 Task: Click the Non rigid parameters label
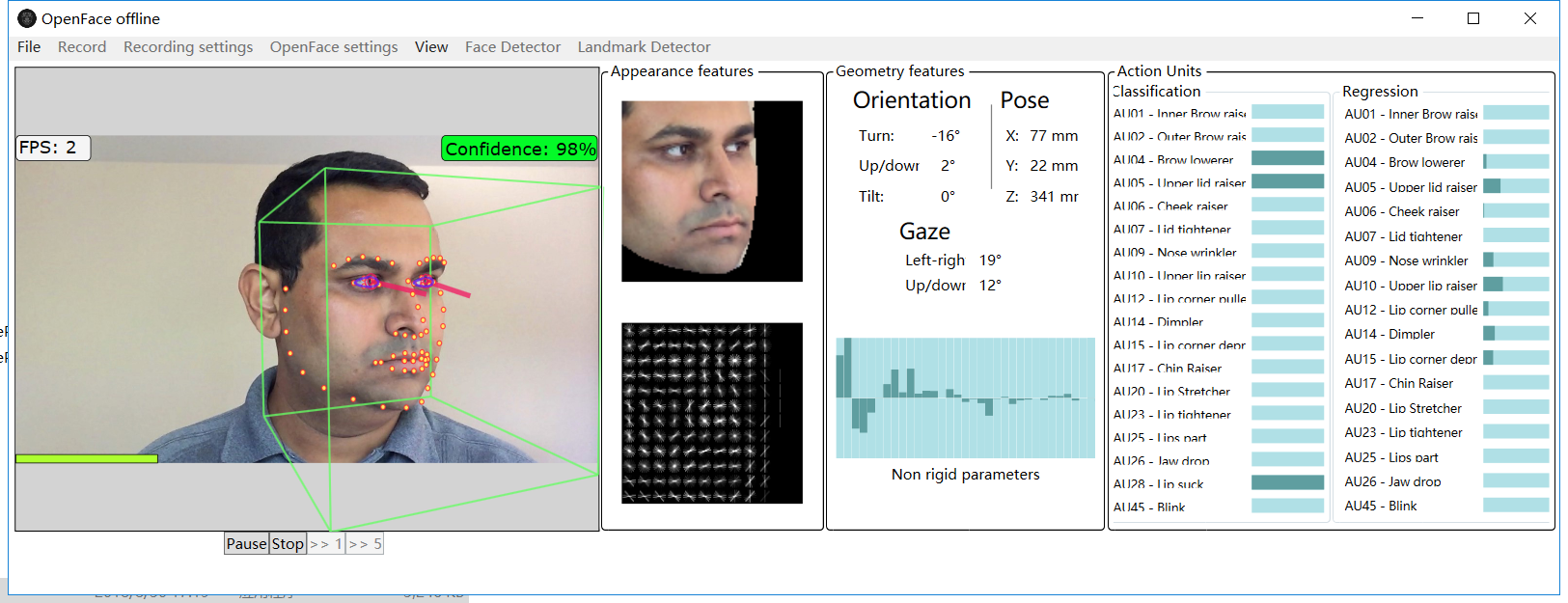[x=966, y=475]
